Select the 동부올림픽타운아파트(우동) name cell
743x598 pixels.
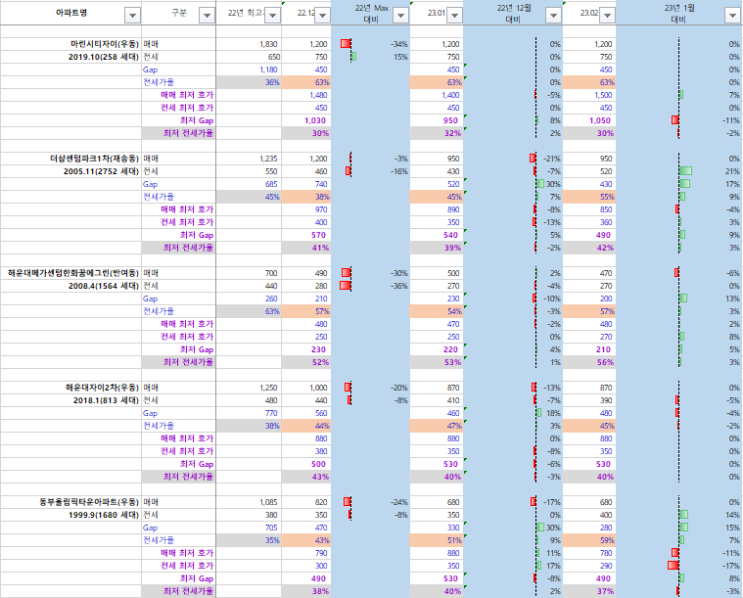coord(71,502)
